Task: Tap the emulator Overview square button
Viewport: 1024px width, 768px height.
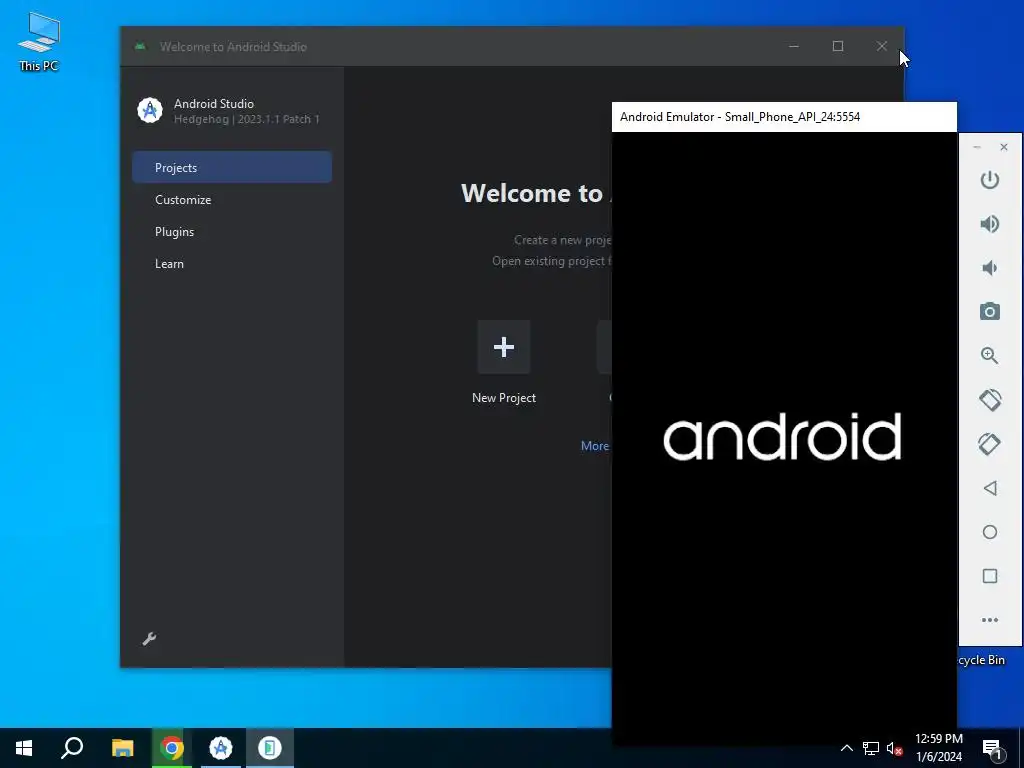Action: click(x=989, y=576)
